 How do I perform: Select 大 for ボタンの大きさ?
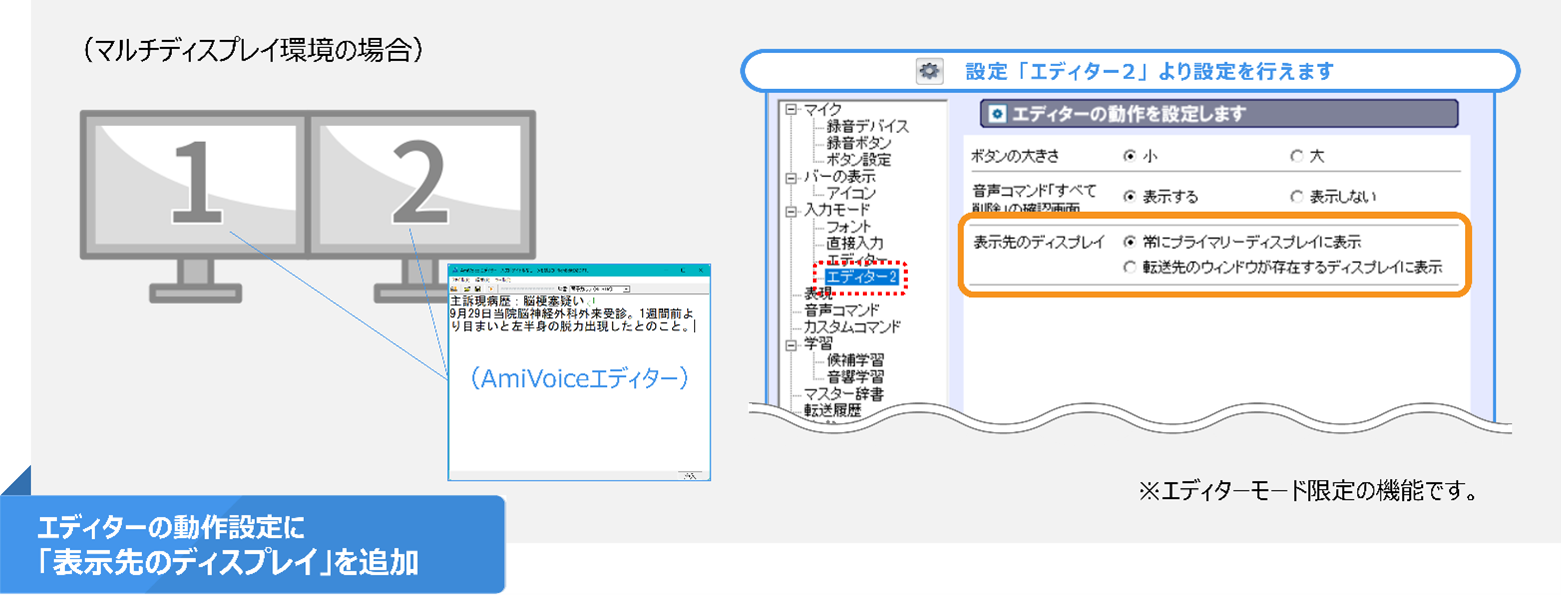coord(1297,156)
